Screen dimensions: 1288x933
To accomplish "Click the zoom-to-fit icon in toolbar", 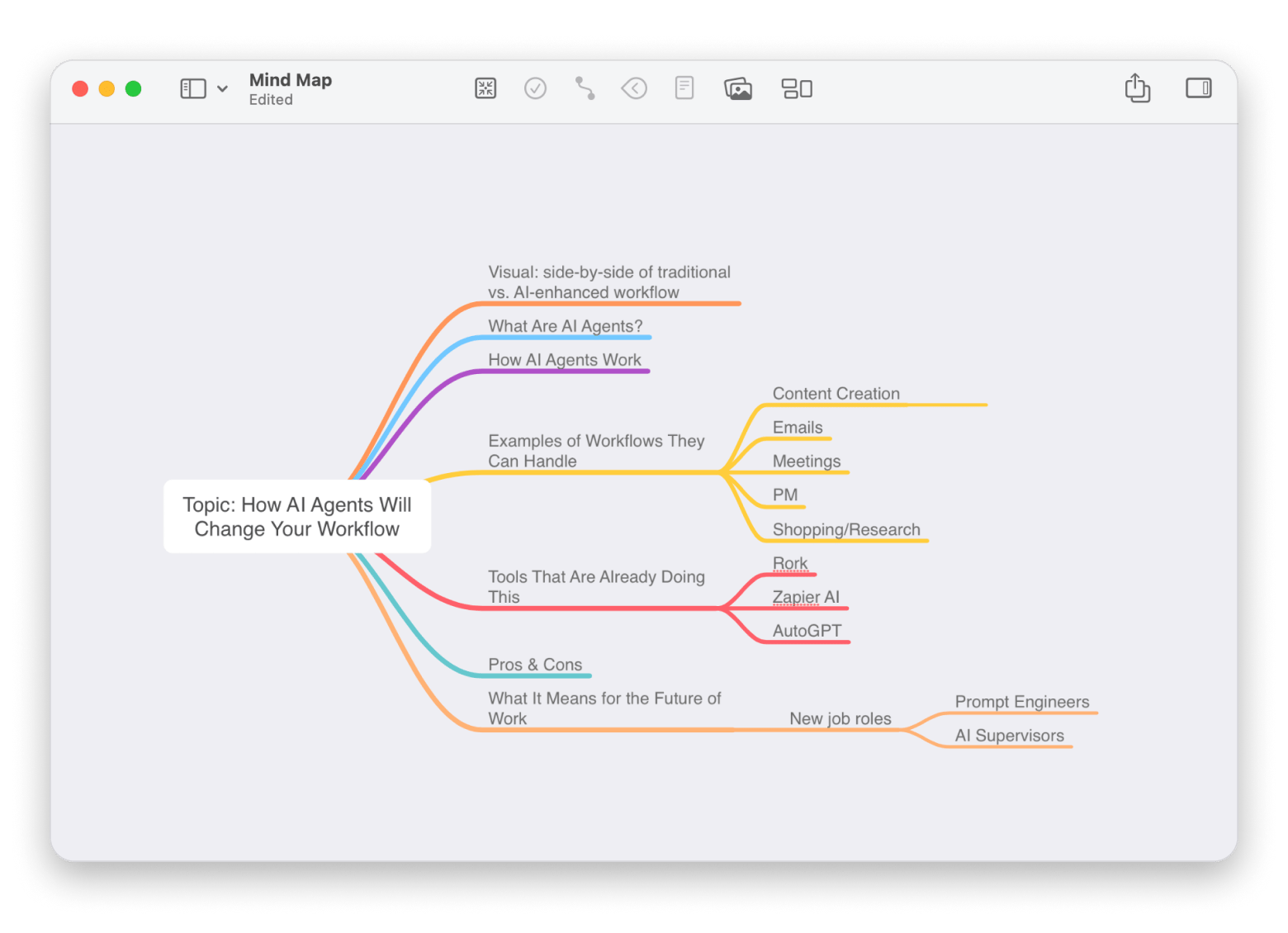I will (x=485, y=88).
